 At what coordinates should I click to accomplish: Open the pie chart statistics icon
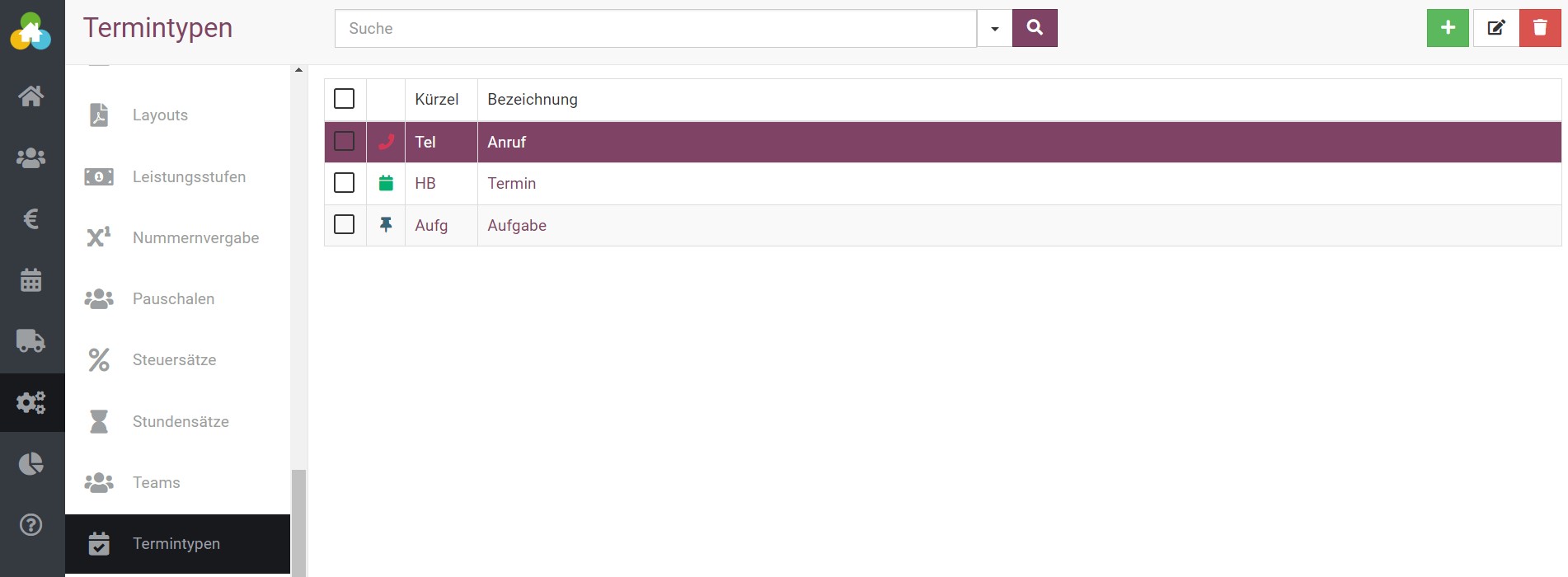(31, 464)
